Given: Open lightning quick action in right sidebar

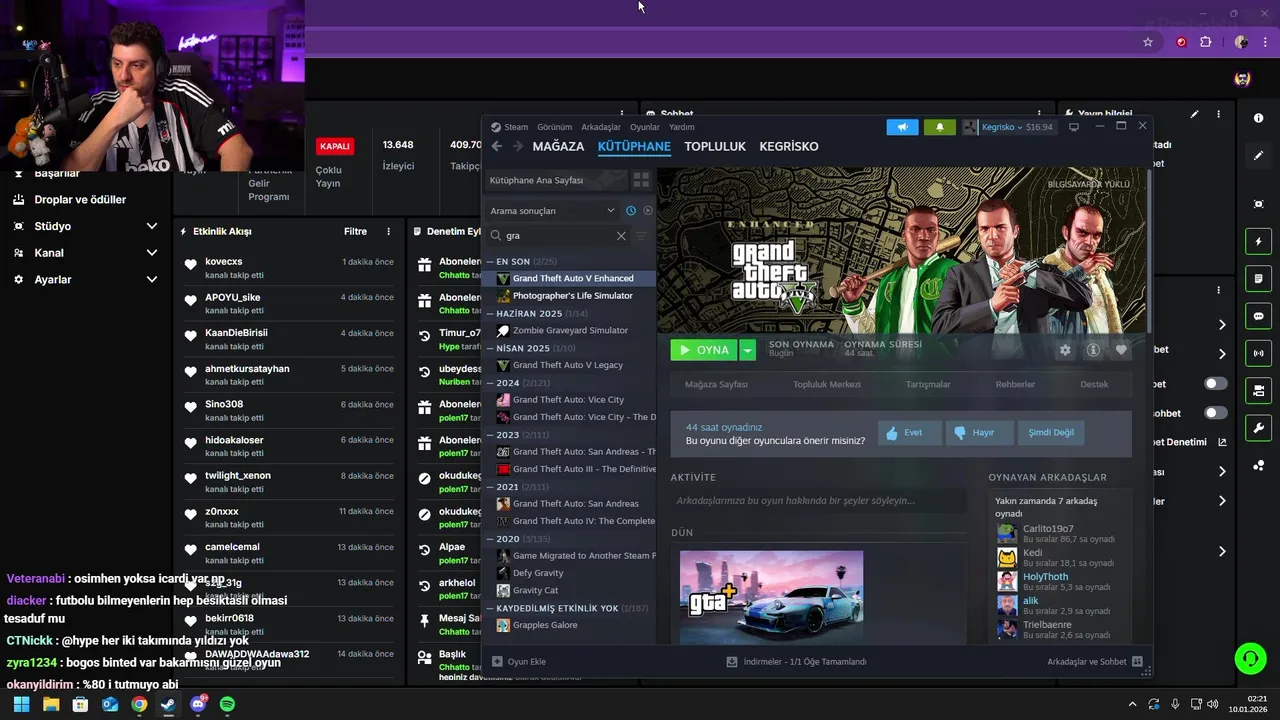Looking at the screenshot, I should tap(1258, 241).
